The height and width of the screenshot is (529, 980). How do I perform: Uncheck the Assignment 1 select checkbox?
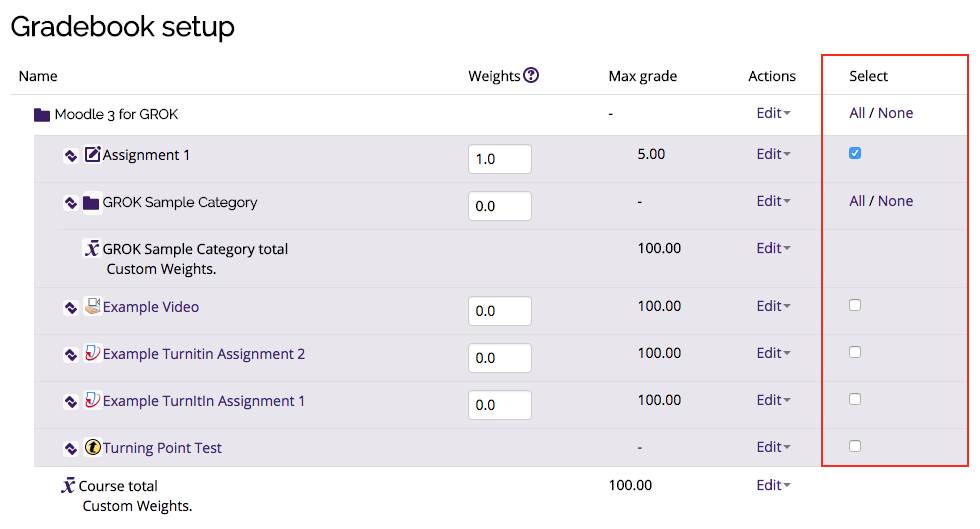click(x=855, y=153)
